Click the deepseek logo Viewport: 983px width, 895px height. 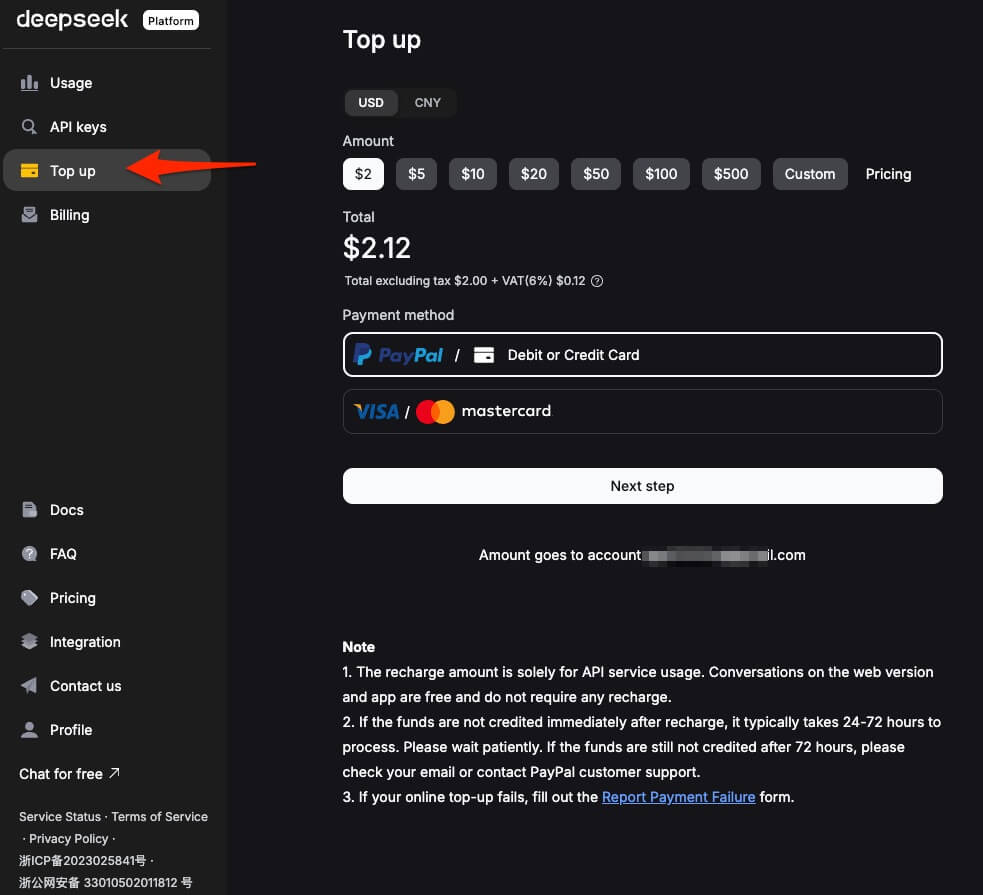pyautogui.click(x=72, y=20)
